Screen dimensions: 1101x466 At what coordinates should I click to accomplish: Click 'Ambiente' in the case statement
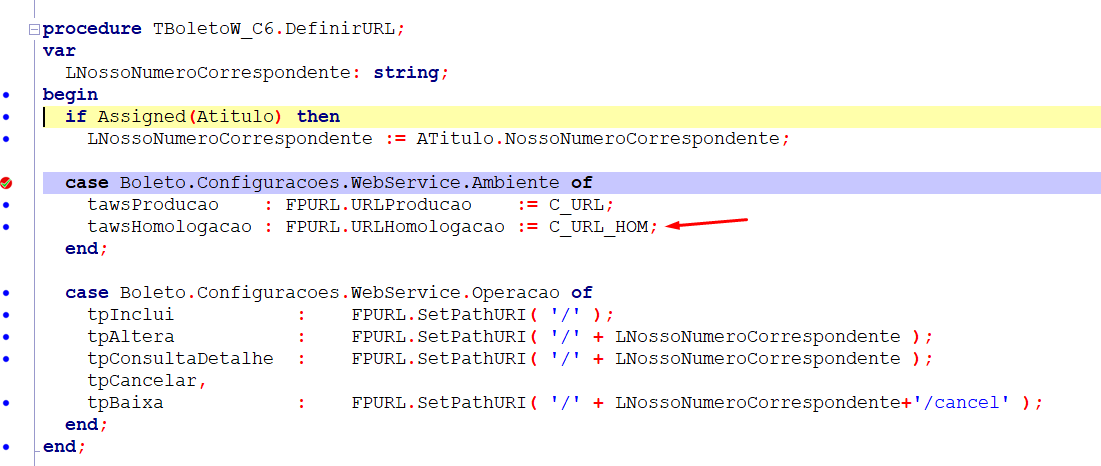pos(515,183)
